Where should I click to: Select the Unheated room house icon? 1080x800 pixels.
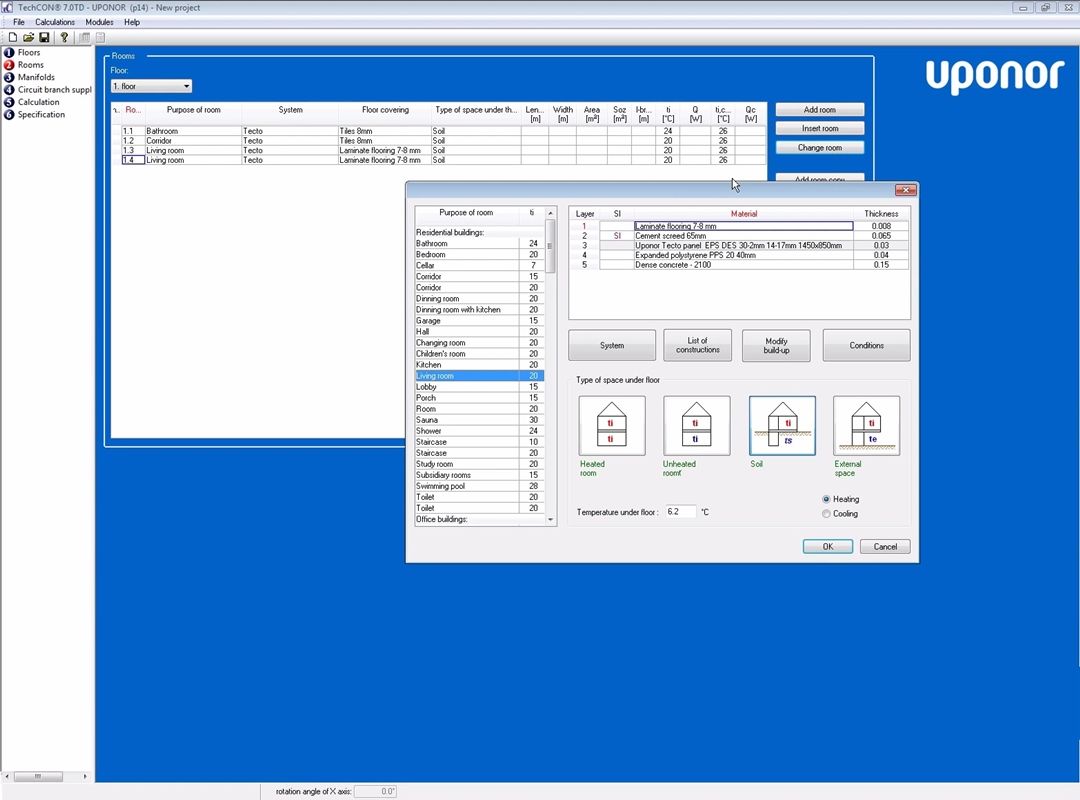coord(697,426)
